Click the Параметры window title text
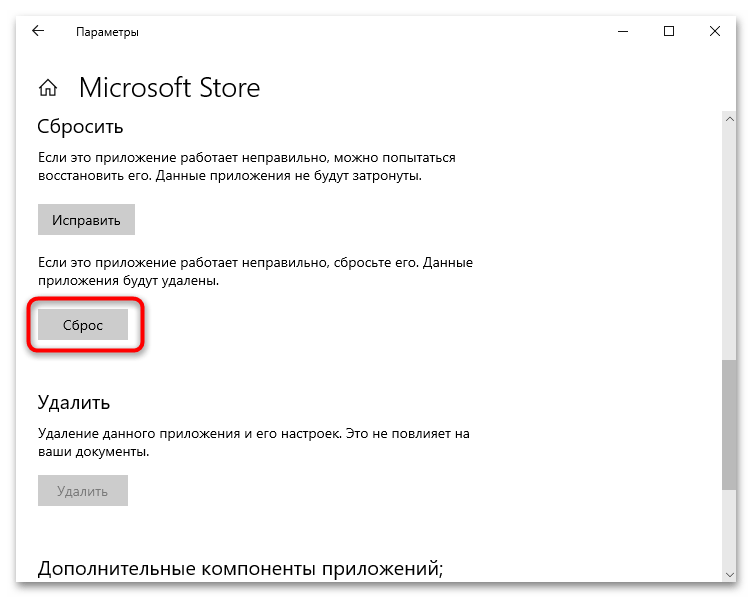Image resolution: width=752 pixels, height=598 pixels. point(107,32)
